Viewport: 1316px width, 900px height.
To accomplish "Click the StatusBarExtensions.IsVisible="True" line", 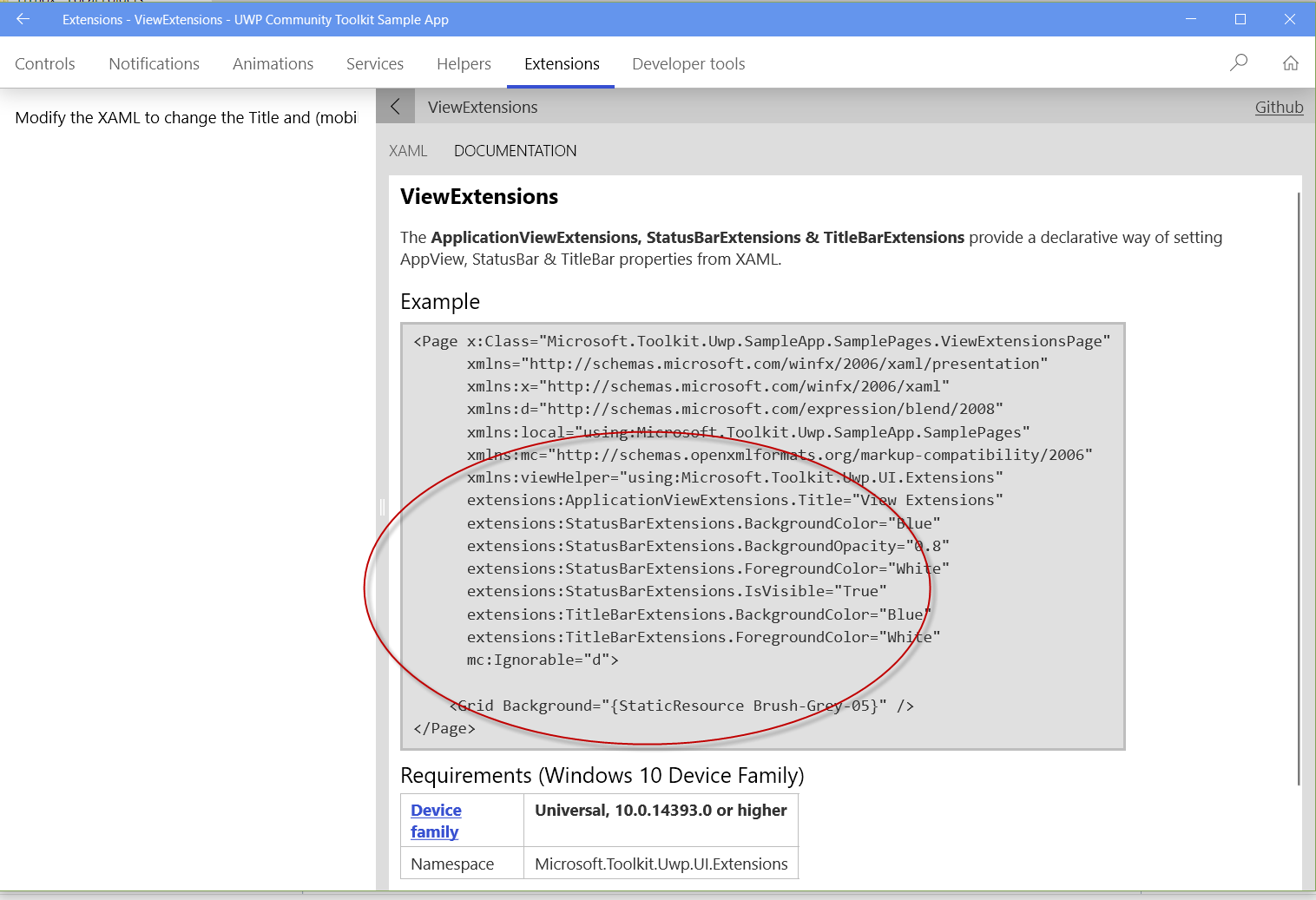I will 677,591.
